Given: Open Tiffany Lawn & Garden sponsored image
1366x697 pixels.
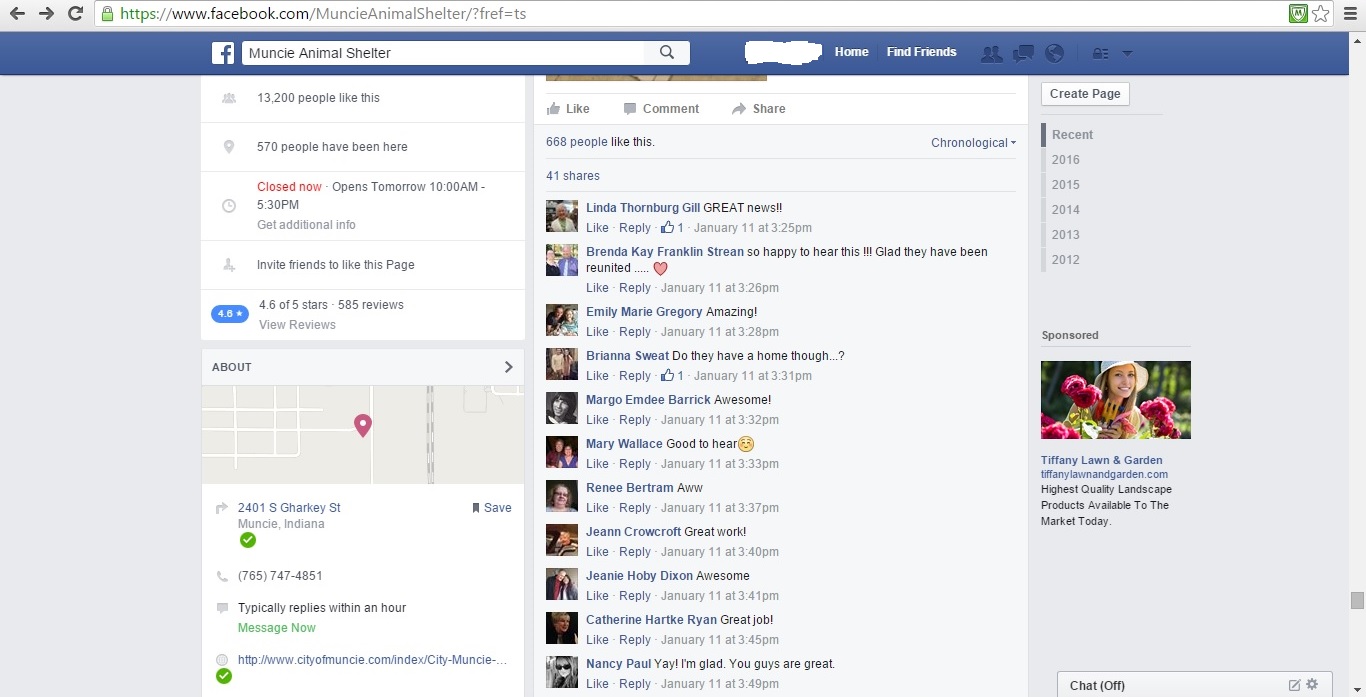Looking at the screenshot, I should pyautogui.click(x=1116, y=400).
